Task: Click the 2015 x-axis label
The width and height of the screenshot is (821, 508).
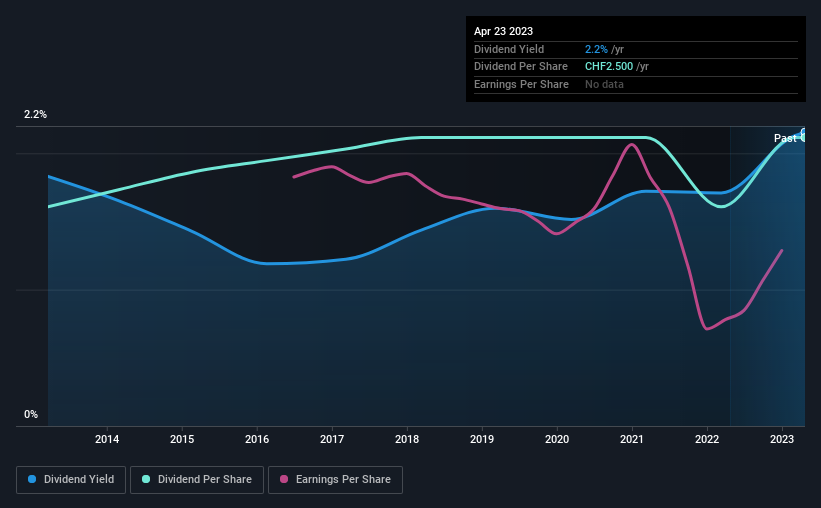Action: coord(182,439)
